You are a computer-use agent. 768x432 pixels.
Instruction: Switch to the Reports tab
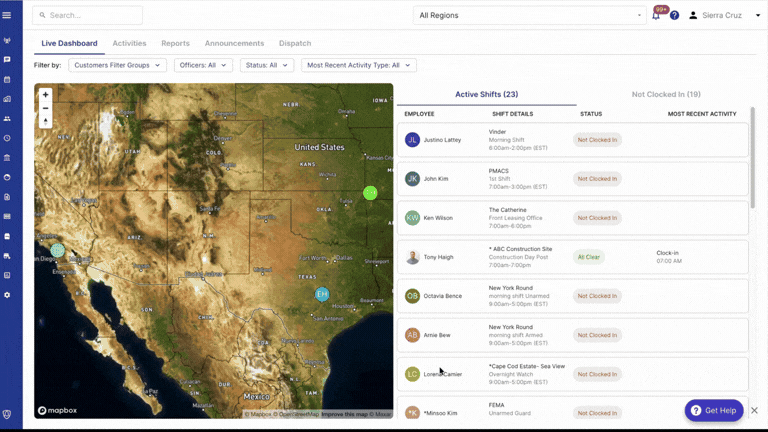tap(175, 43)
